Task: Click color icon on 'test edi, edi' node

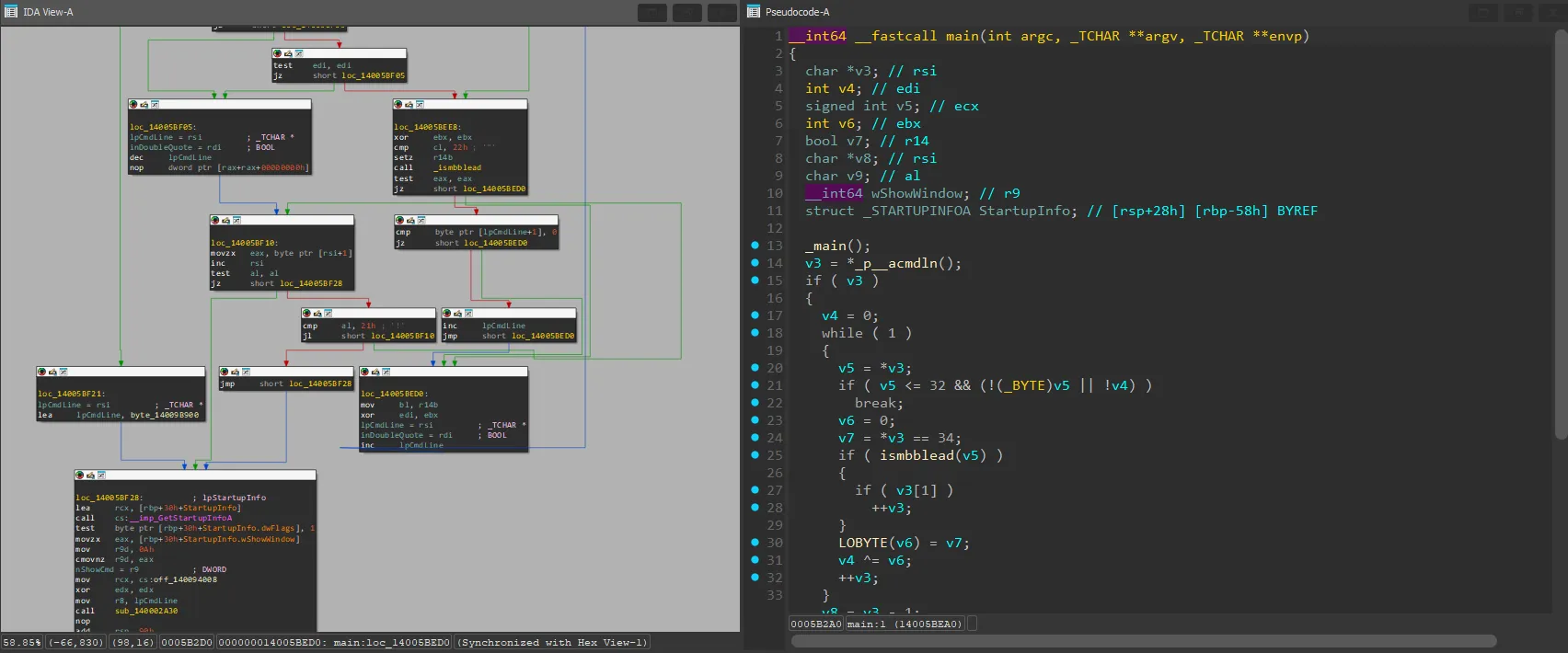Action: (278, 54)
